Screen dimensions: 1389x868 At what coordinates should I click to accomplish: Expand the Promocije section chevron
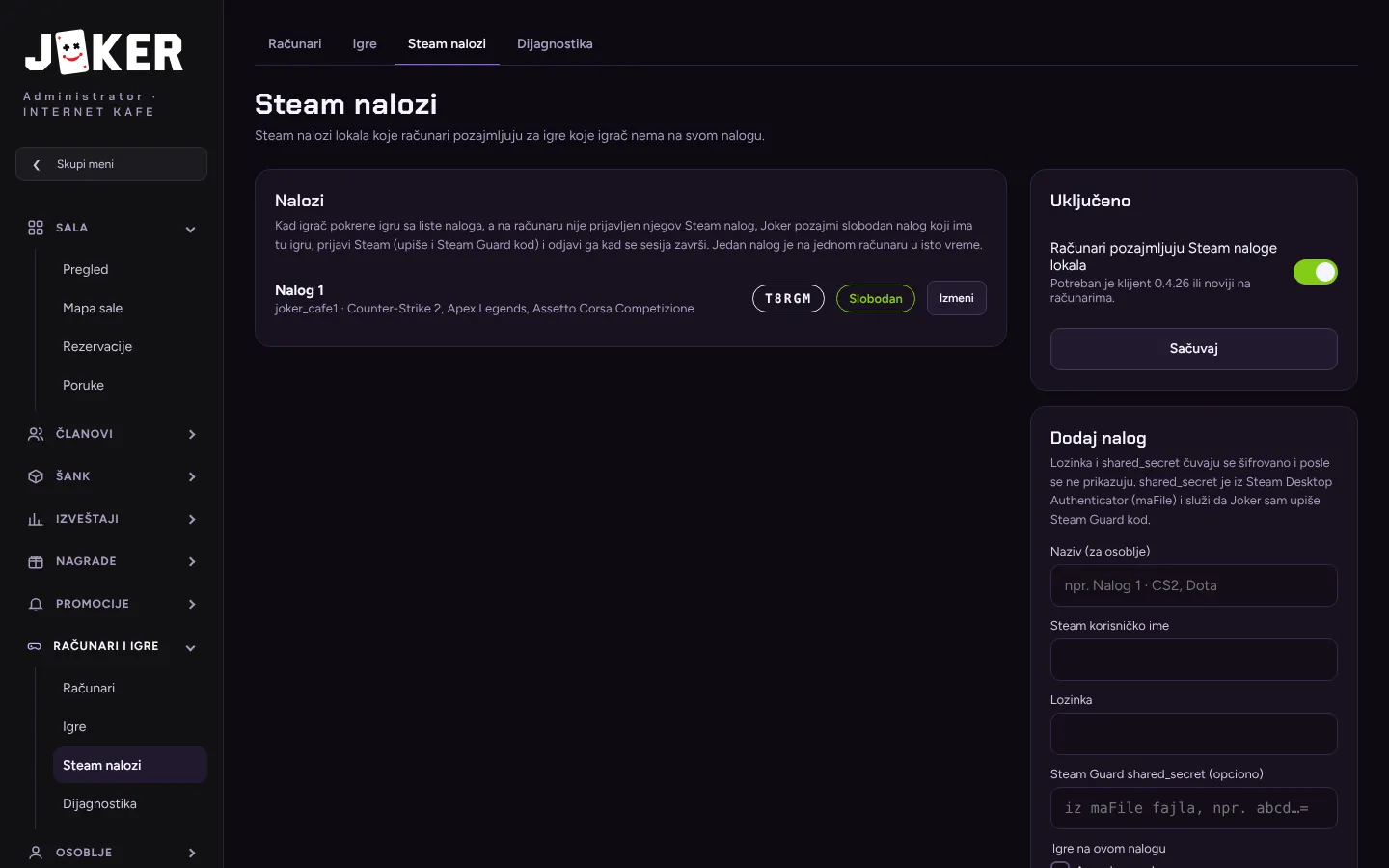click(192, 604)
